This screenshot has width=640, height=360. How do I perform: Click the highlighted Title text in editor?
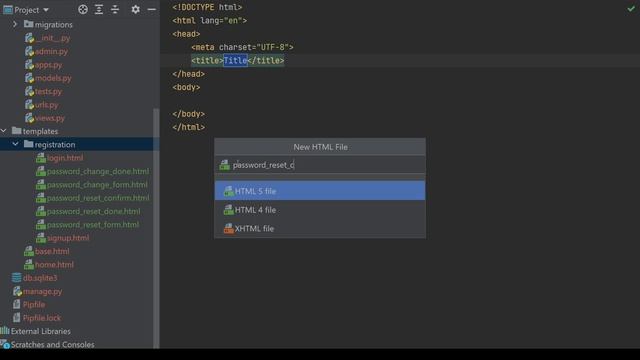235,60
